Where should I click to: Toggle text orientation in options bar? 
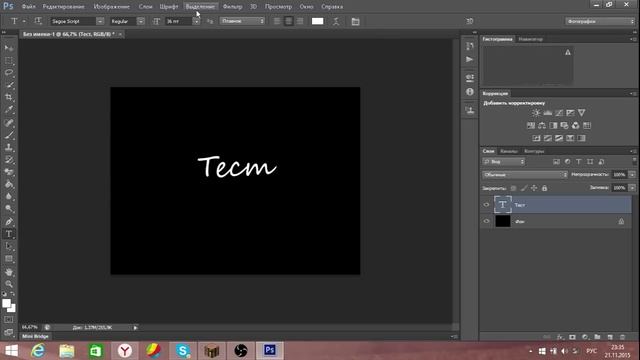(38, 21)
